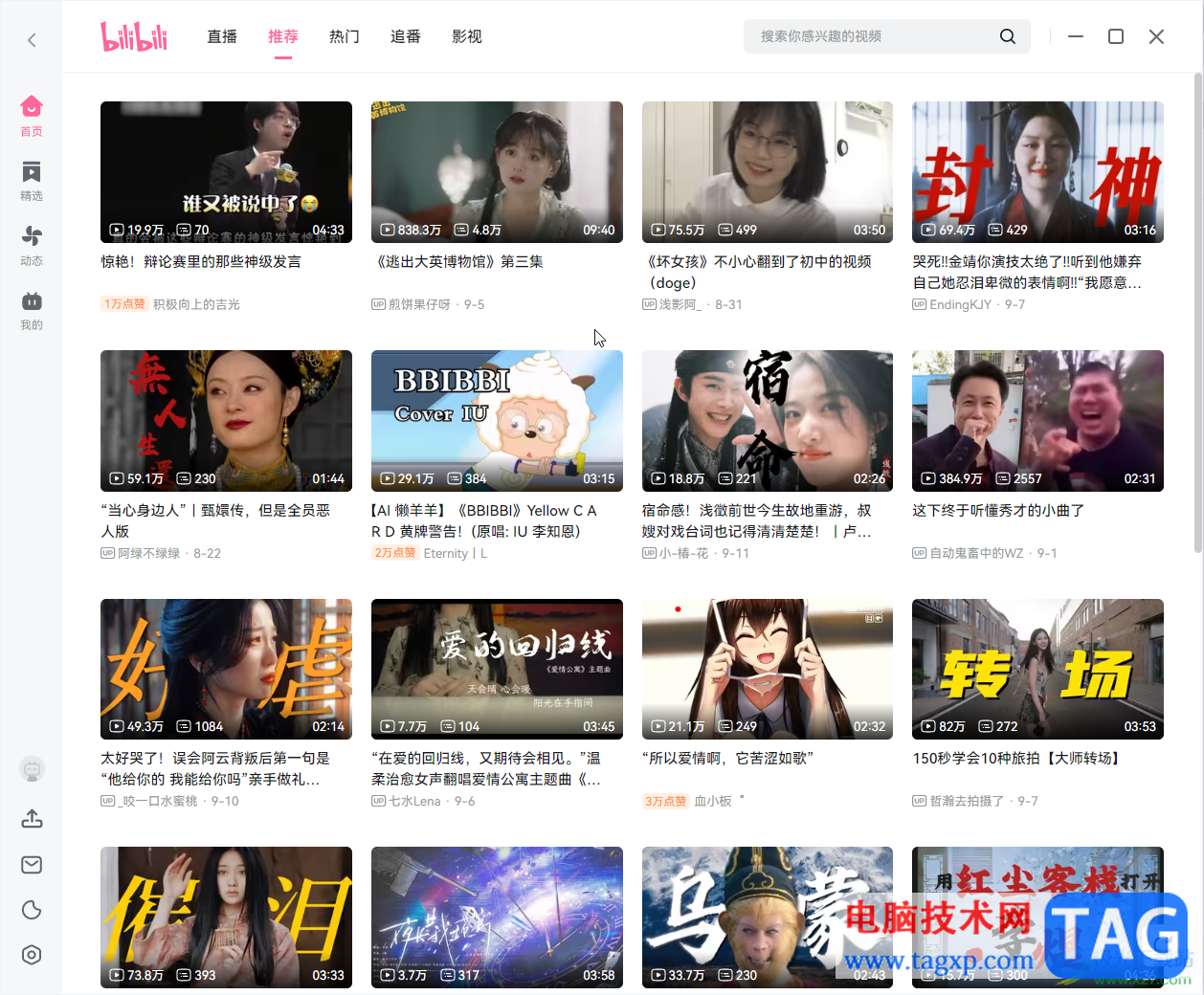Click title 150秒学会10种旅拍【大师转场】

pyautogui.click(x=1017, y=758)
